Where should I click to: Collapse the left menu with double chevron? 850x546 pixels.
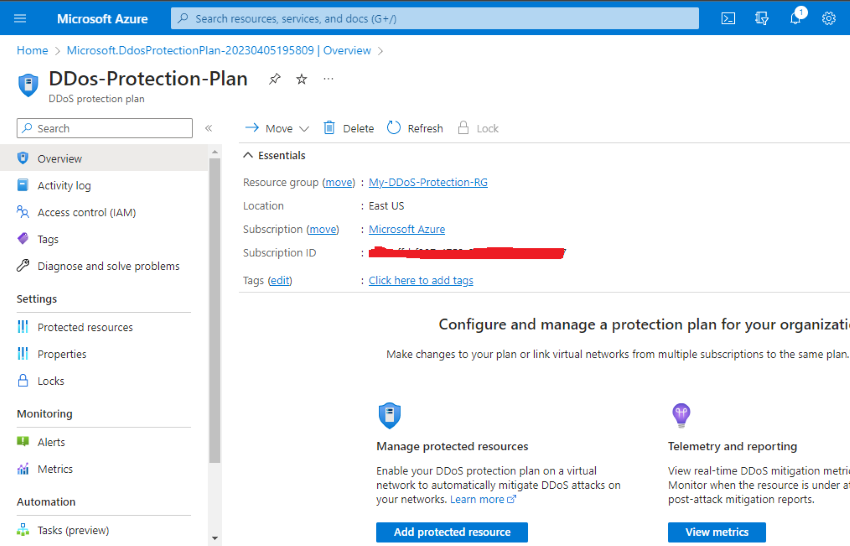tap(208, 129)
